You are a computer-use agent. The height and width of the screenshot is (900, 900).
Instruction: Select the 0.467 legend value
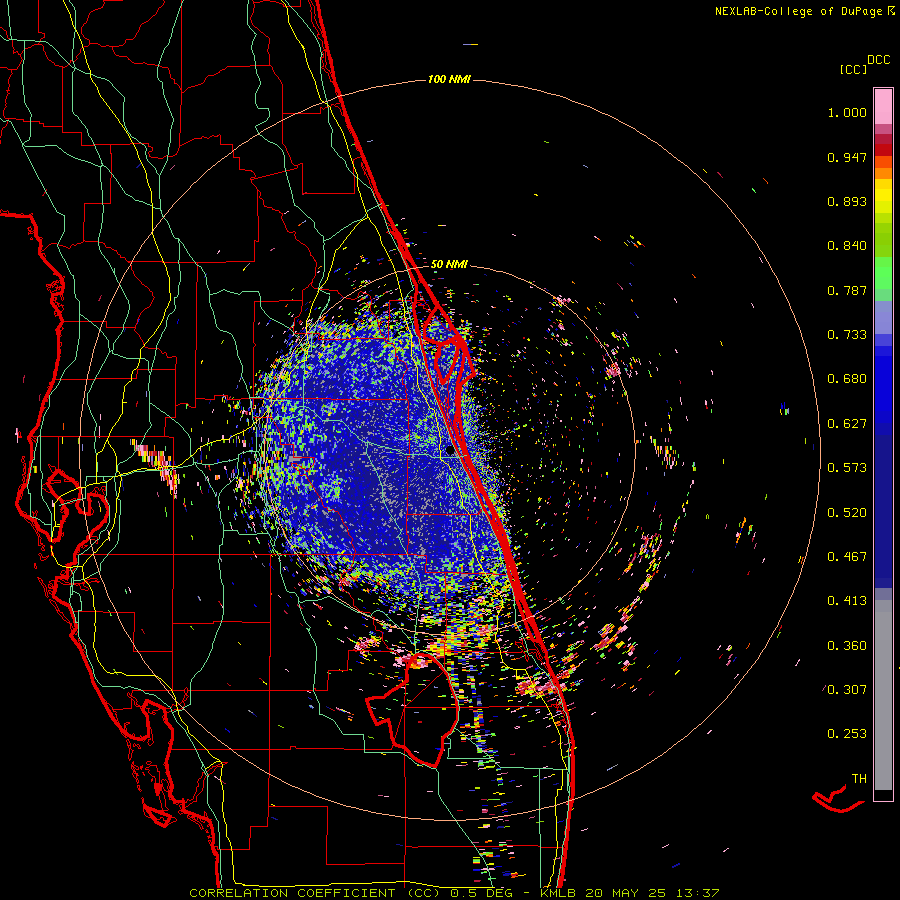[847, 557]
